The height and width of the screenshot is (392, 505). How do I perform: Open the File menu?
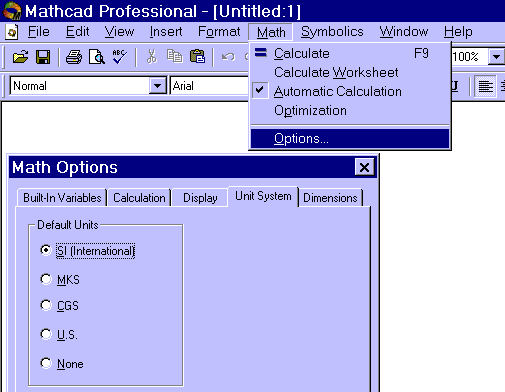point(39,32)
